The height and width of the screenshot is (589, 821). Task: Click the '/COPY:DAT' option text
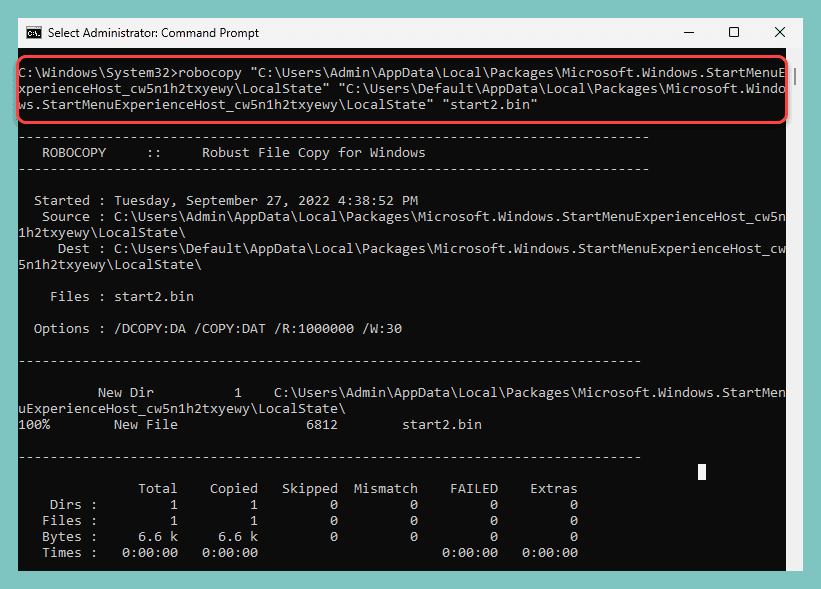(230, 329)
